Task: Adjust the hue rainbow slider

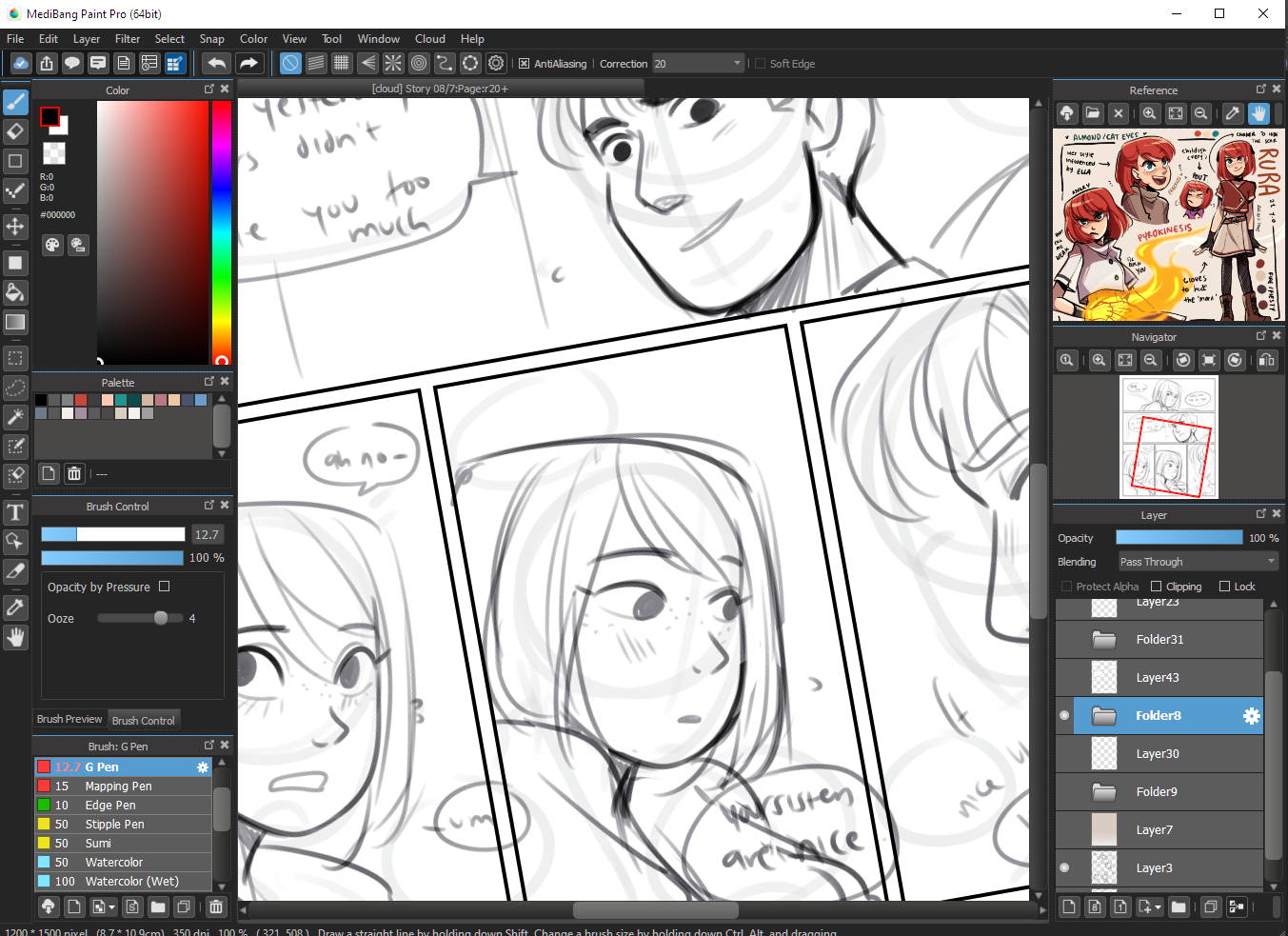Action: point(221,232)
